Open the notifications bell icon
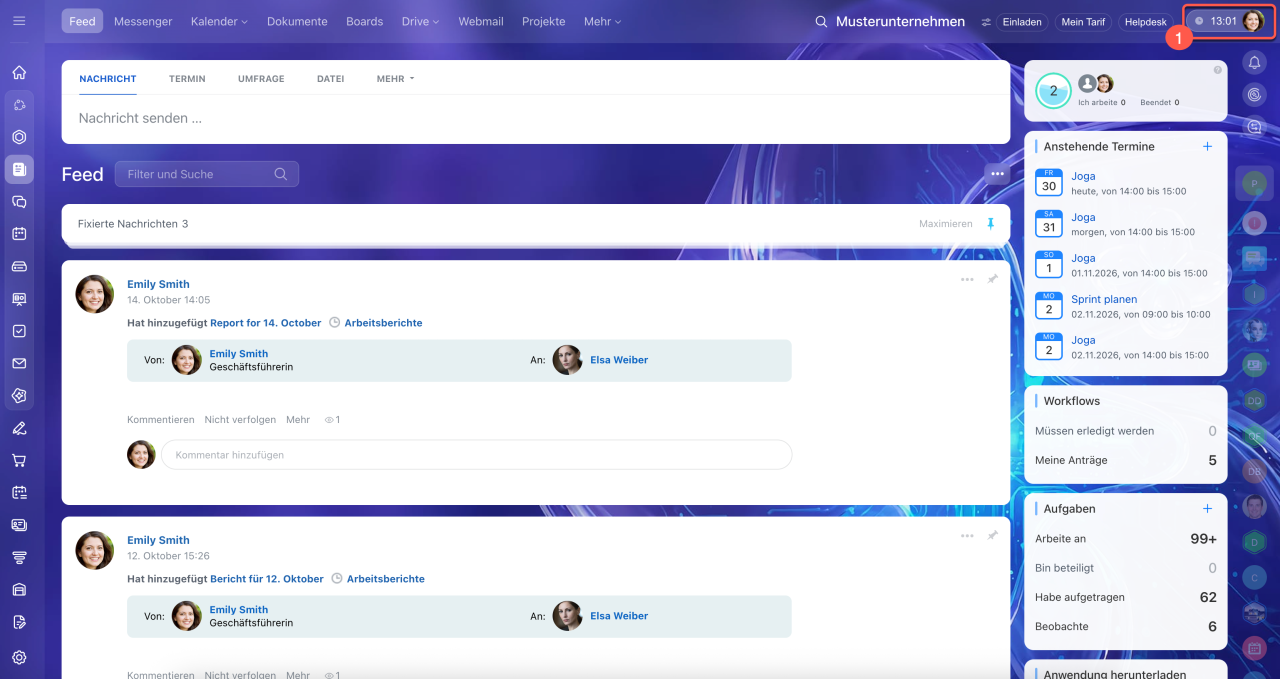Screen dimensions: 1280x679 [x=1254, y=62]
